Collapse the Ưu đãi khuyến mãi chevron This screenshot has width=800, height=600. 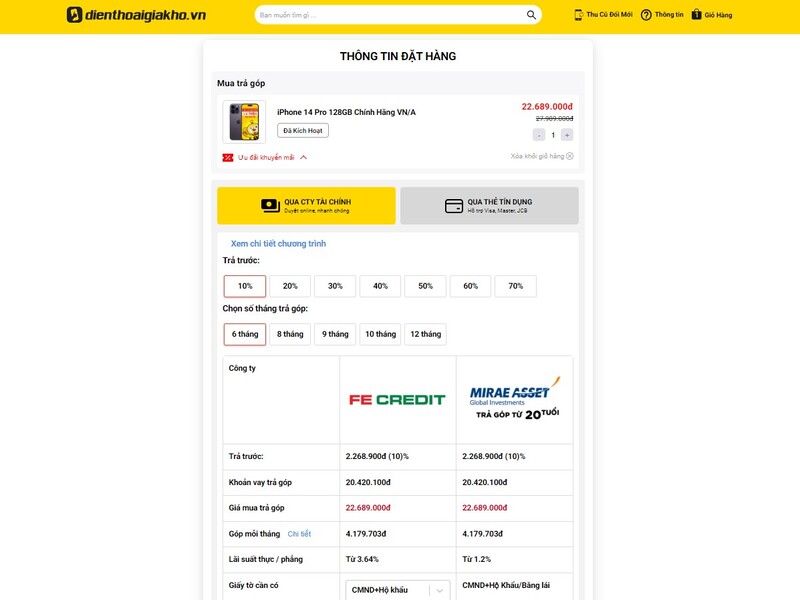(x=304, y=157)
